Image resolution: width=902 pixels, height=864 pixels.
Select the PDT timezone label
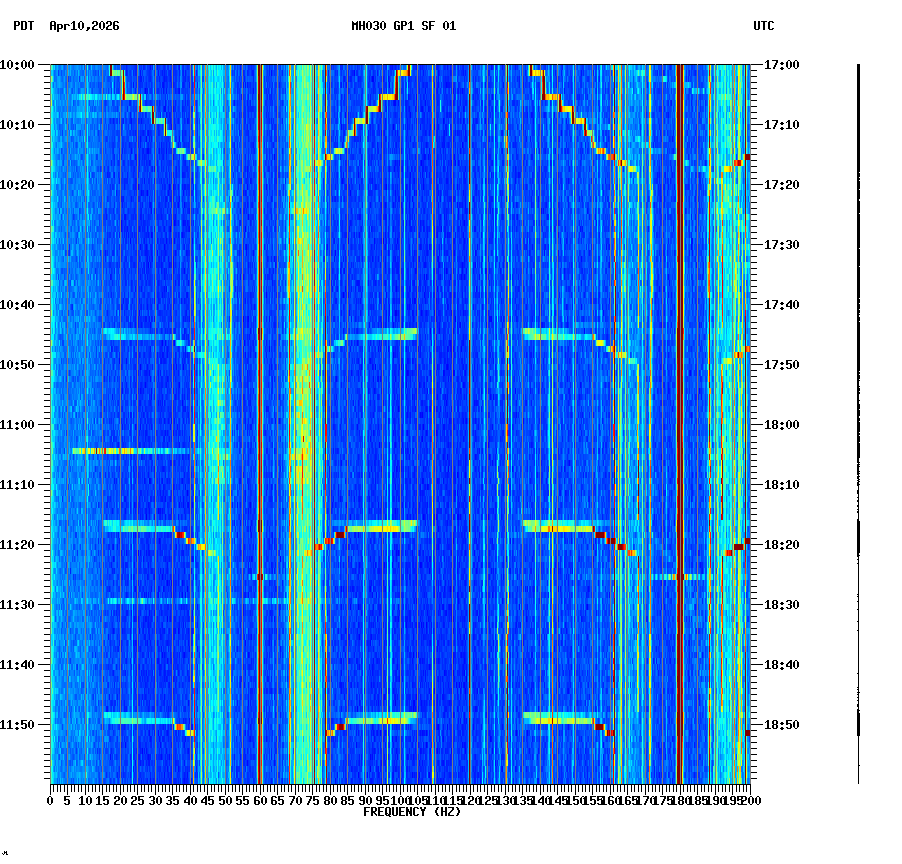(x=18, y=27)
